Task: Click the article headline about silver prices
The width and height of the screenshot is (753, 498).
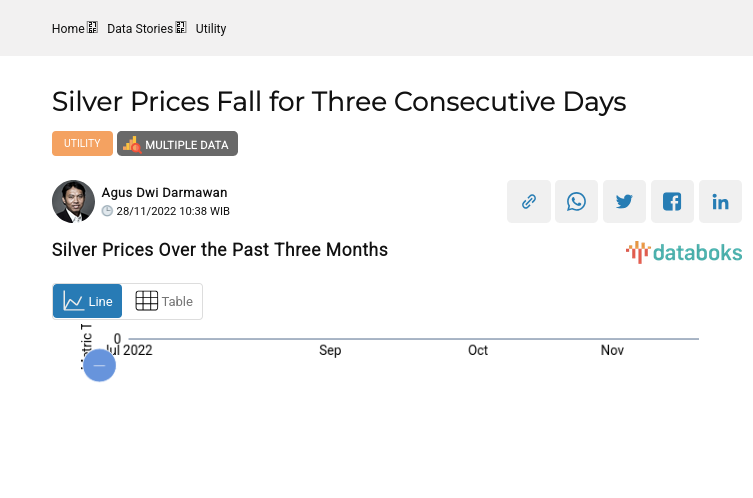Action: coord(339,102)
